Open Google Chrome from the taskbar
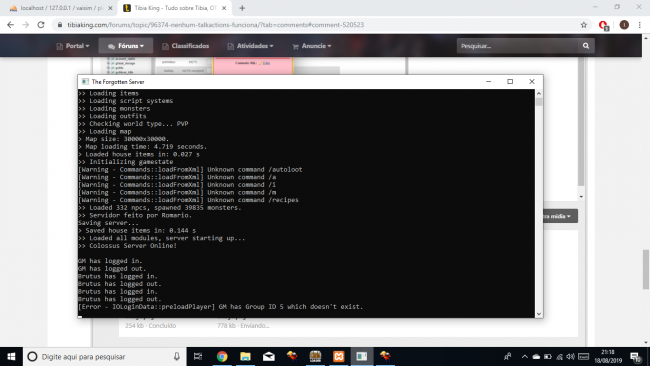 [x=222, y=356]
